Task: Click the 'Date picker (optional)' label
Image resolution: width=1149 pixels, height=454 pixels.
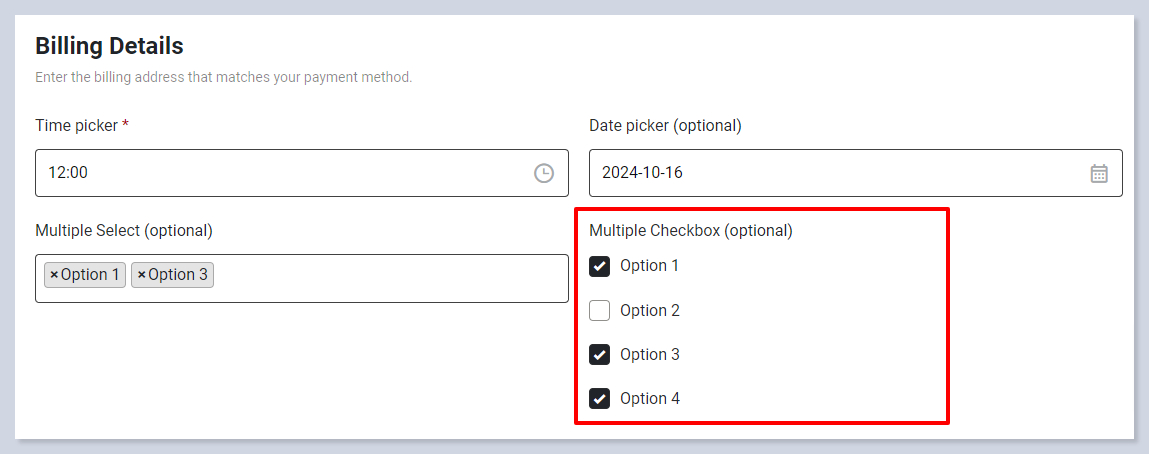Action: coord(665,126)
